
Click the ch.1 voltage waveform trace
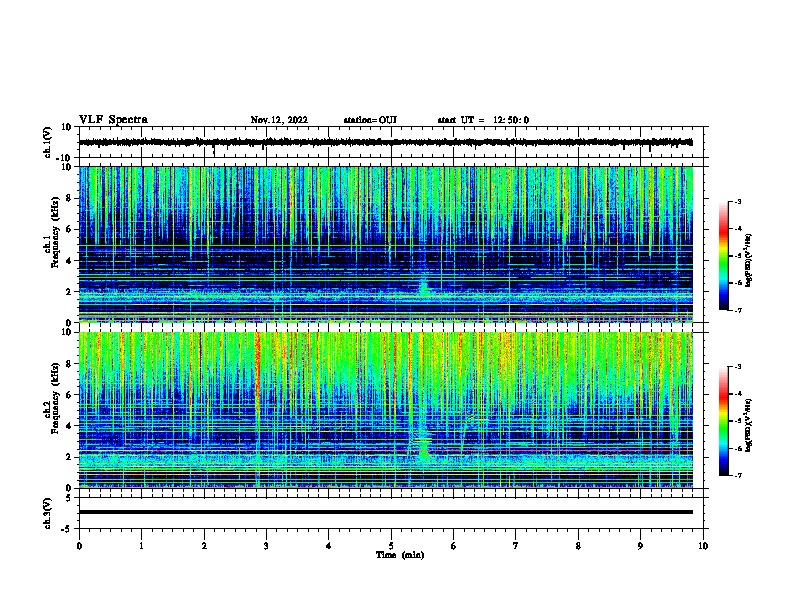385,142
